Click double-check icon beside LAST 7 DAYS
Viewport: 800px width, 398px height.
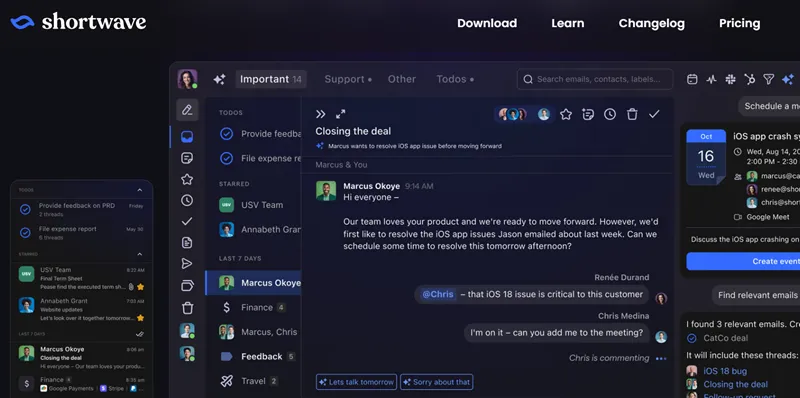[x=140, y=334]
